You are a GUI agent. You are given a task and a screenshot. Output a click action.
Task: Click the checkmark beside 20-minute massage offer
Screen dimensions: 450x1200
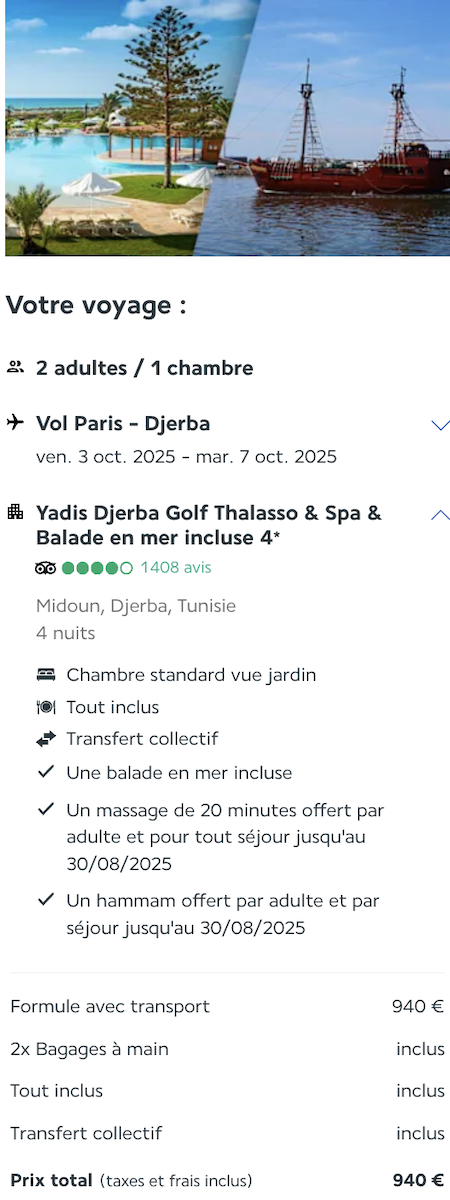click(x=46, y=809)
